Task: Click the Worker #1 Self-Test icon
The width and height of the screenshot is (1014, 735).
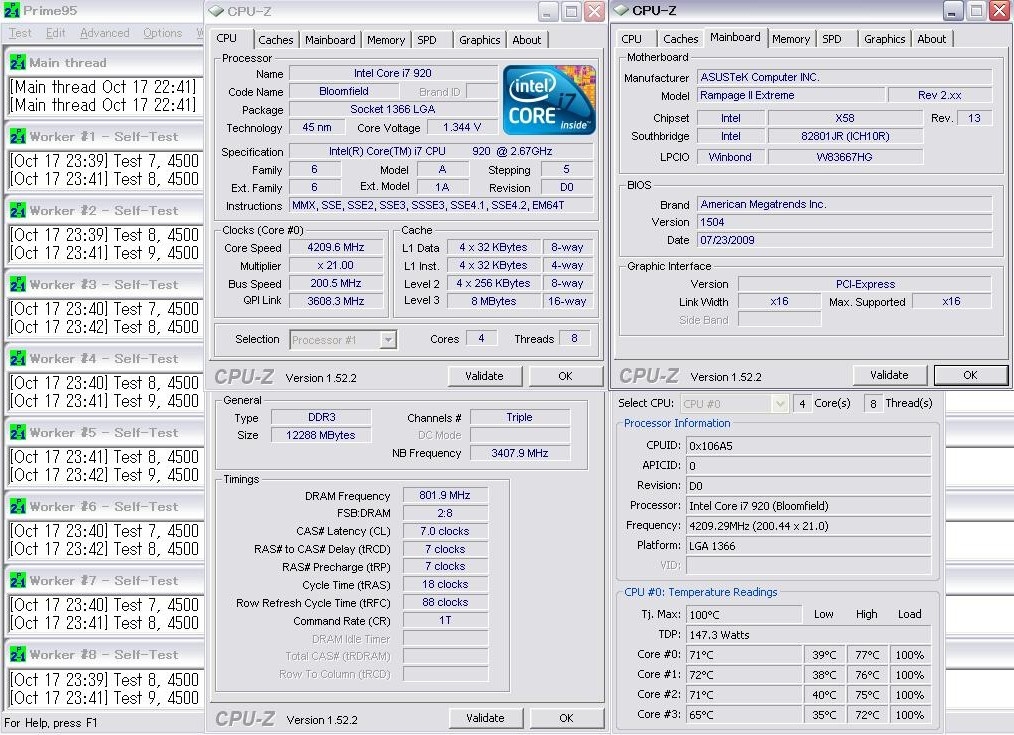Action: tap(17, 136)
